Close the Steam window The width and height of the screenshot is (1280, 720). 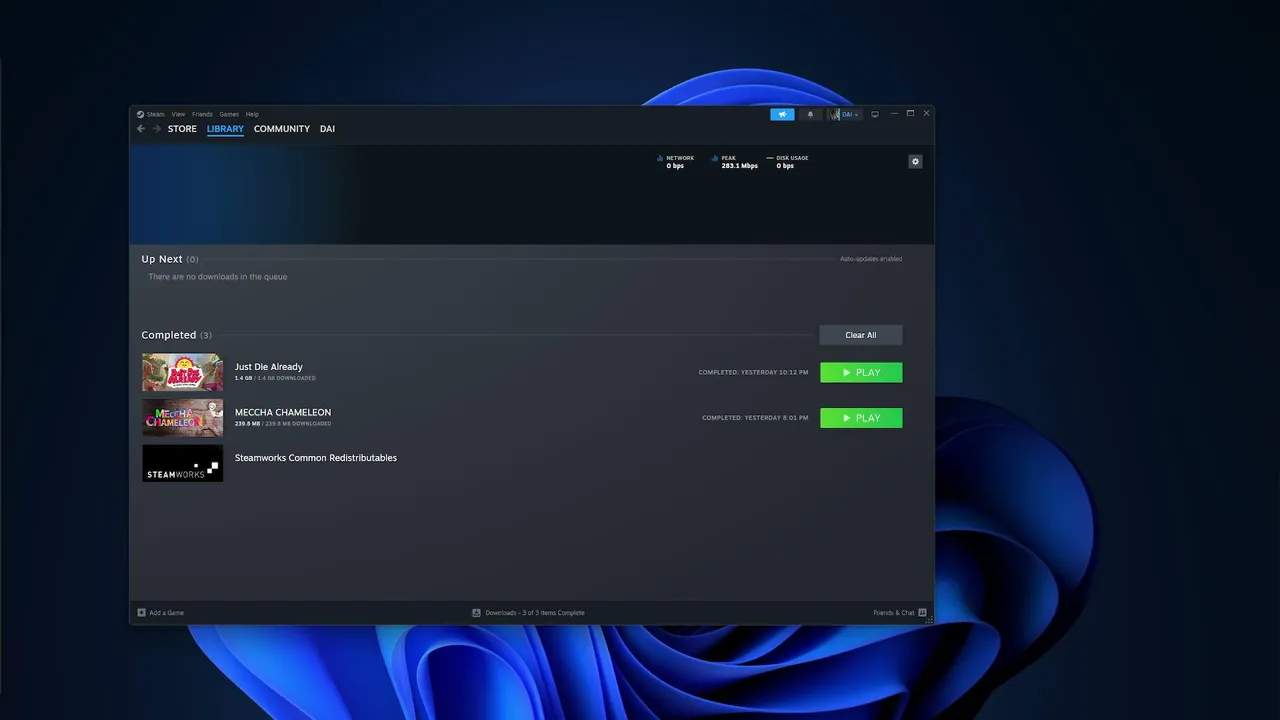[x=926, y=114]
